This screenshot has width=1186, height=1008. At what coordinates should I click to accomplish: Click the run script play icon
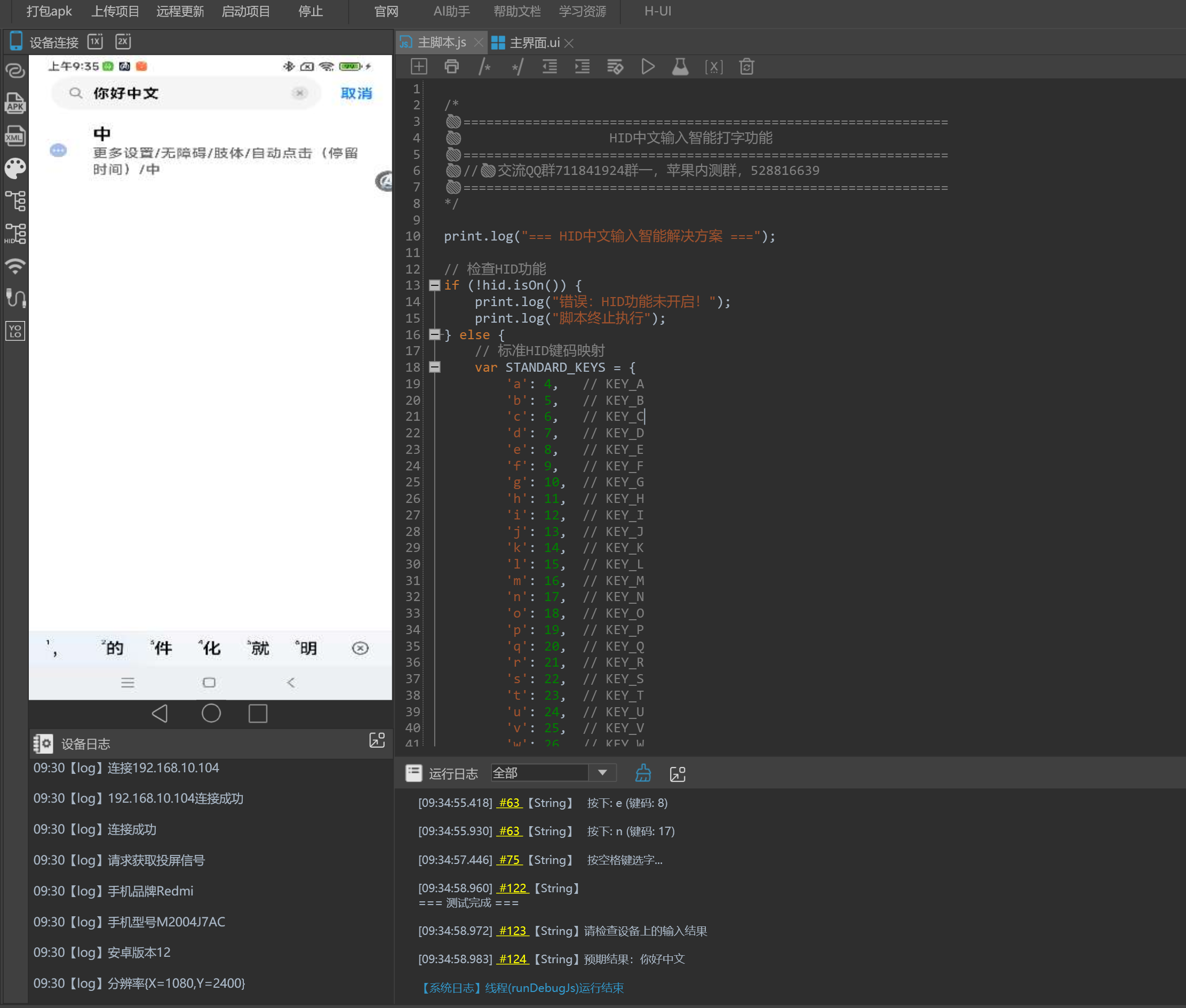[647, 67]
